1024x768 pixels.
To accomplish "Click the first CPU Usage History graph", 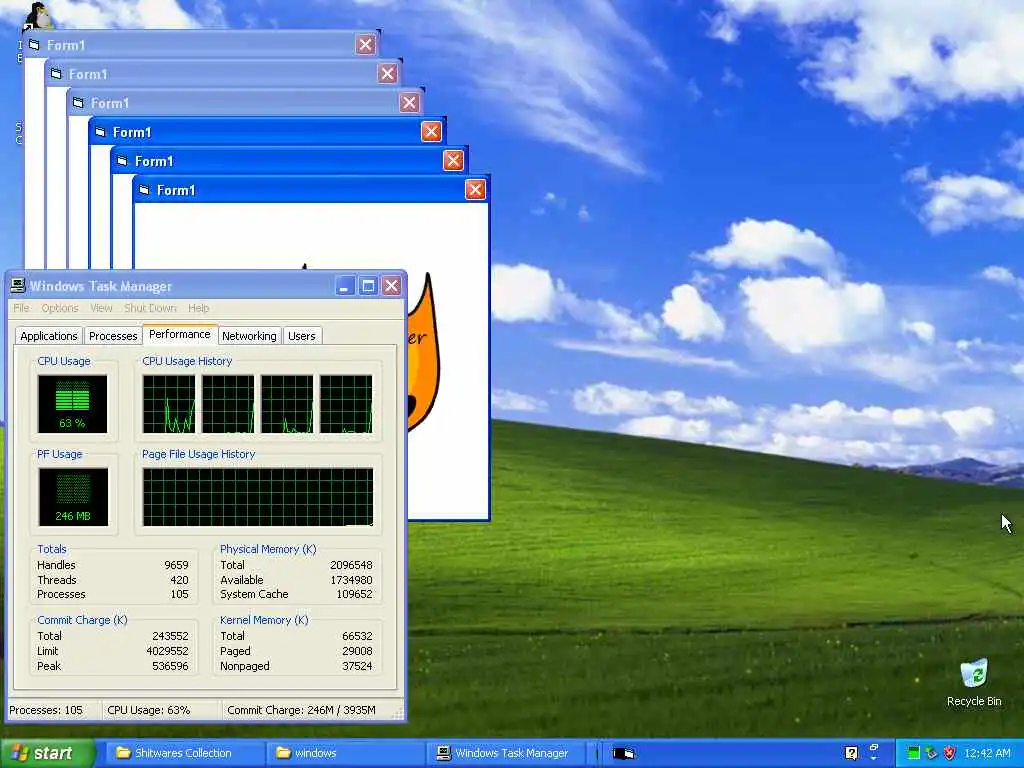I will (x=168, y=404).
